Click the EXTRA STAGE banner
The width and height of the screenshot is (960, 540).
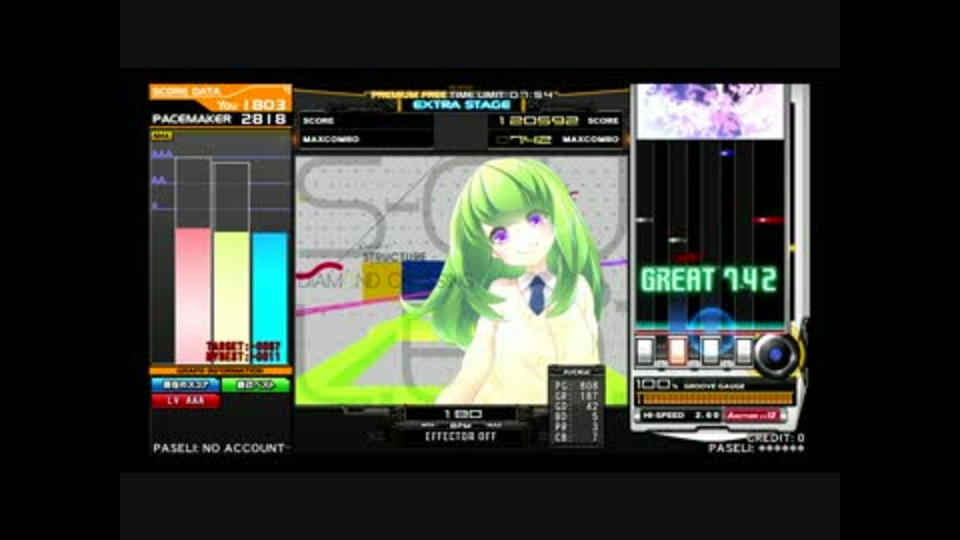pos(462,105)
